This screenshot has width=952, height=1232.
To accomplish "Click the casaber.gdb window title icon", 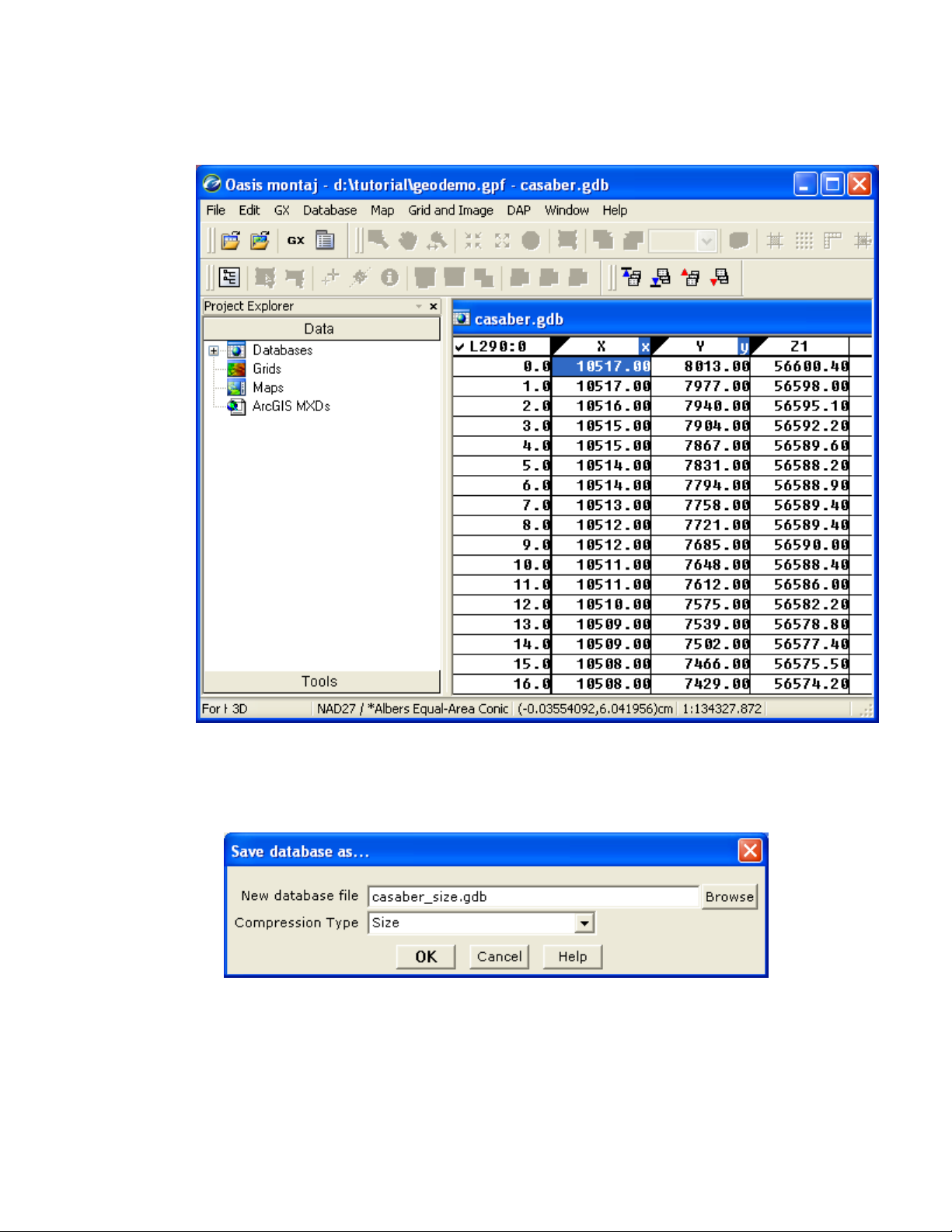I will click(462, 318).
